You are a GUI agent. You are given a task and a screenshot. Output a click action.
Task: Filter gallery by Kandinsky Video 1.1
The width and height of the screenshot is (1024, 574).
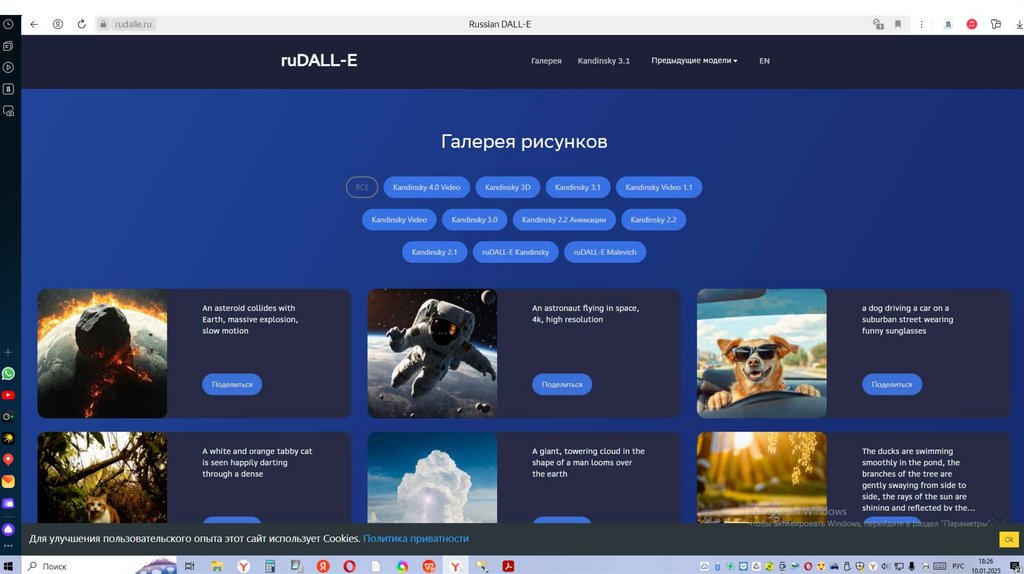(659, 187)
